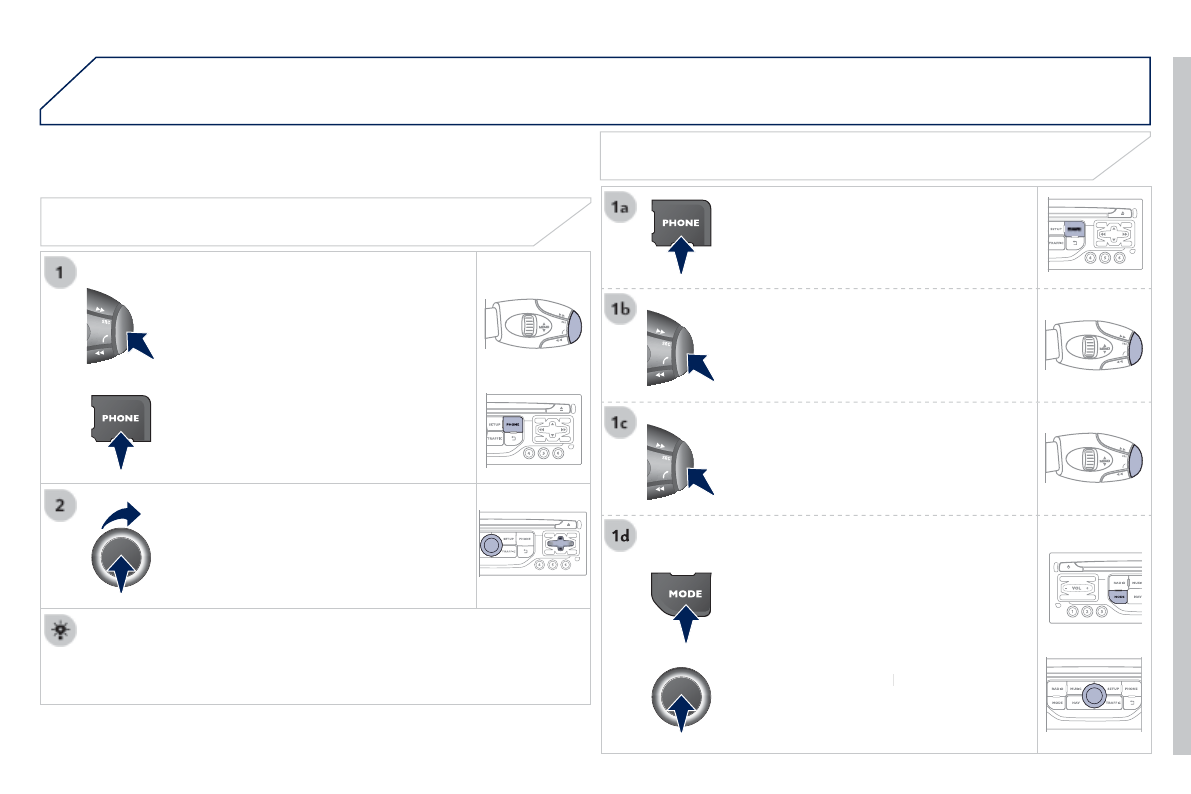Viewport: 1191px width, 794px height.
Task: Select the step 1 number badge
Action: (x=60, y=272)
